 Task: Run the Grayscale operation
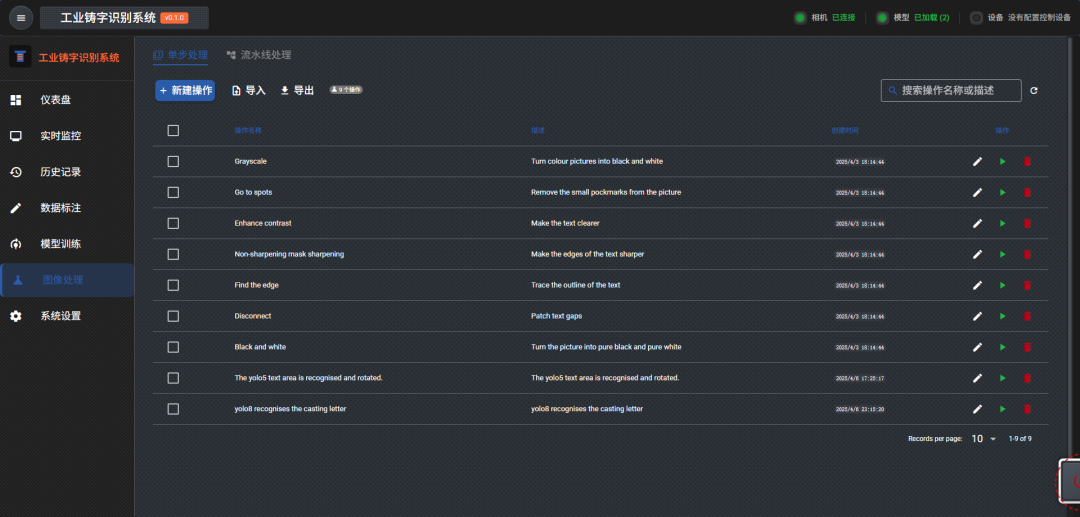point(1002,161)
